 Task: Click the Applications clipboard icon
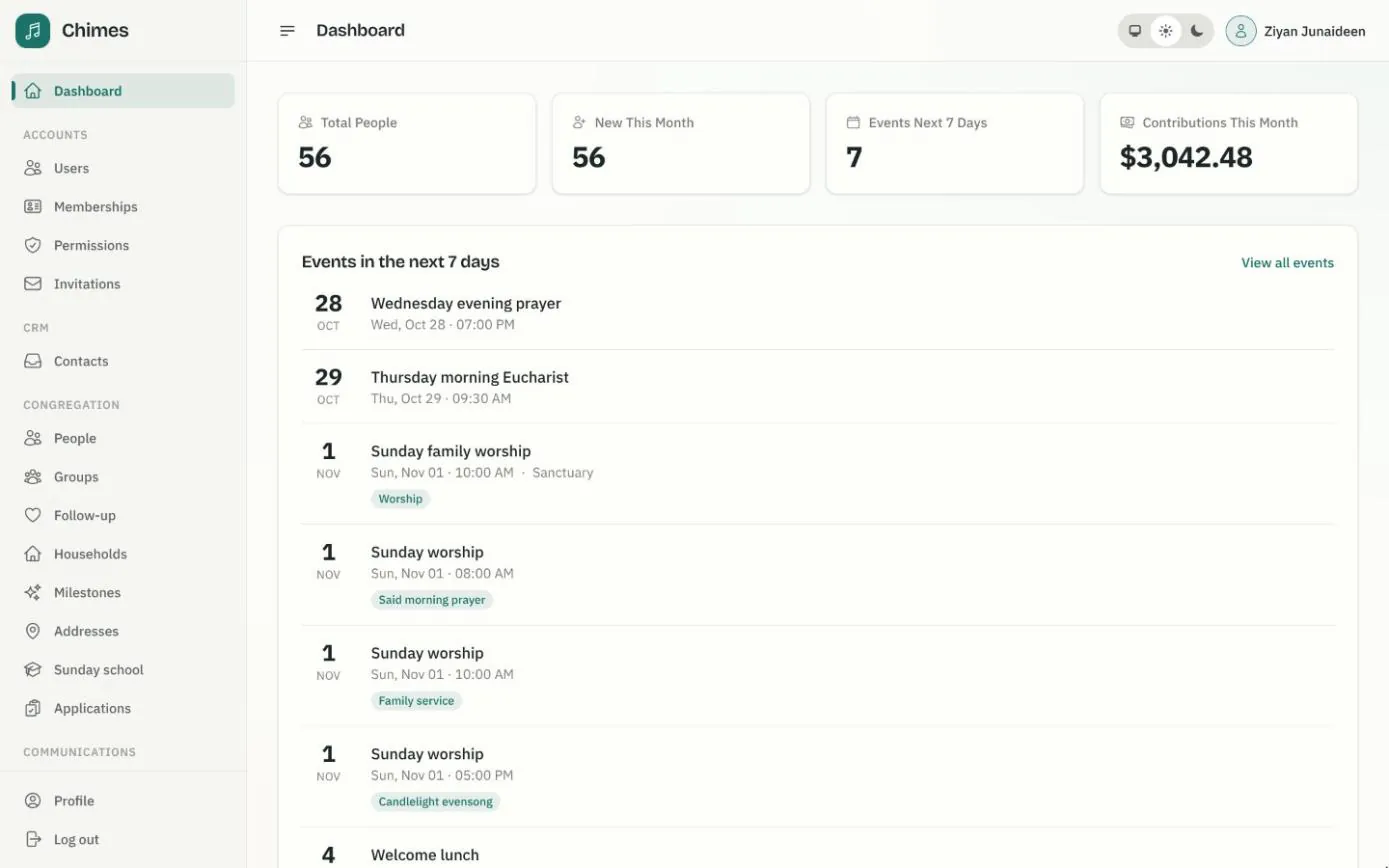point(33,708)
